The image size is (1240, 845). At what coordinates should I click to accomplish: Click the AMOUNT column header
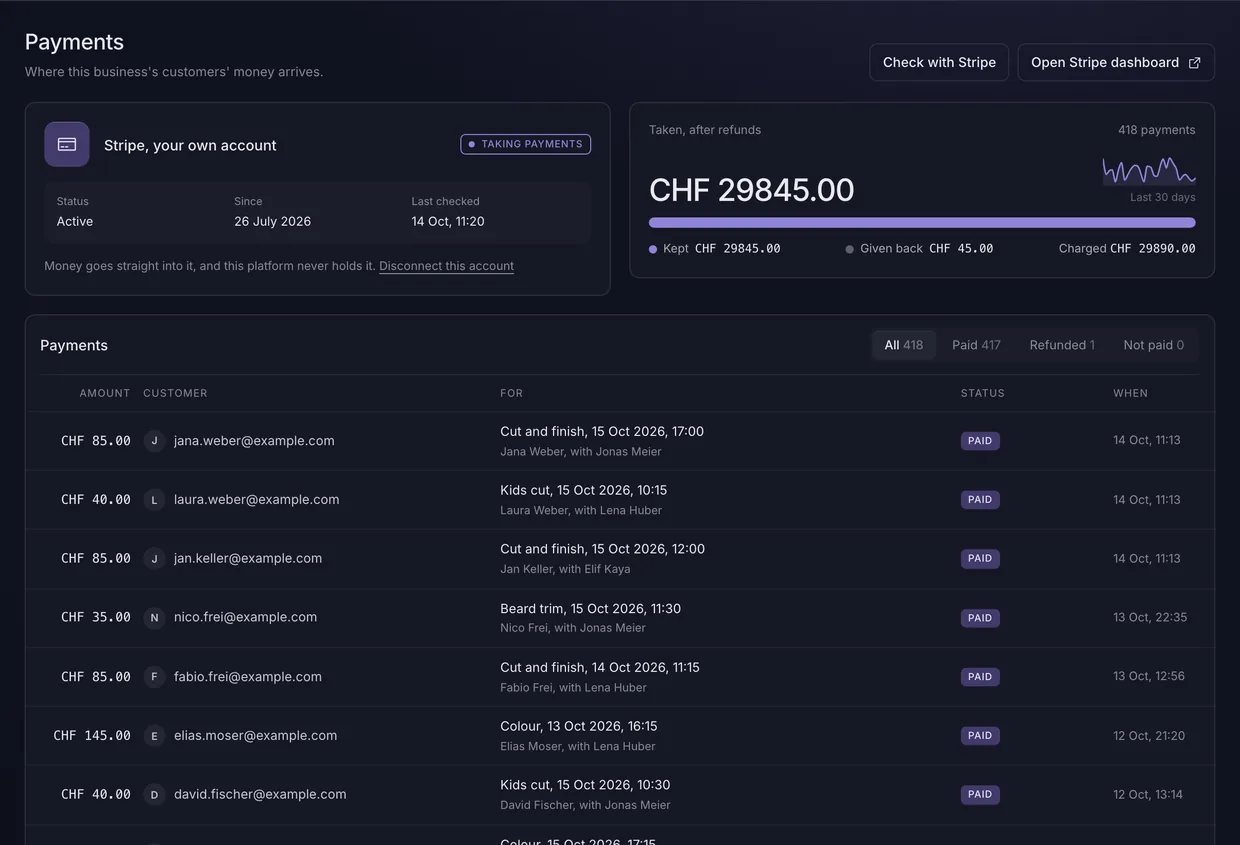tap(105, 393)
